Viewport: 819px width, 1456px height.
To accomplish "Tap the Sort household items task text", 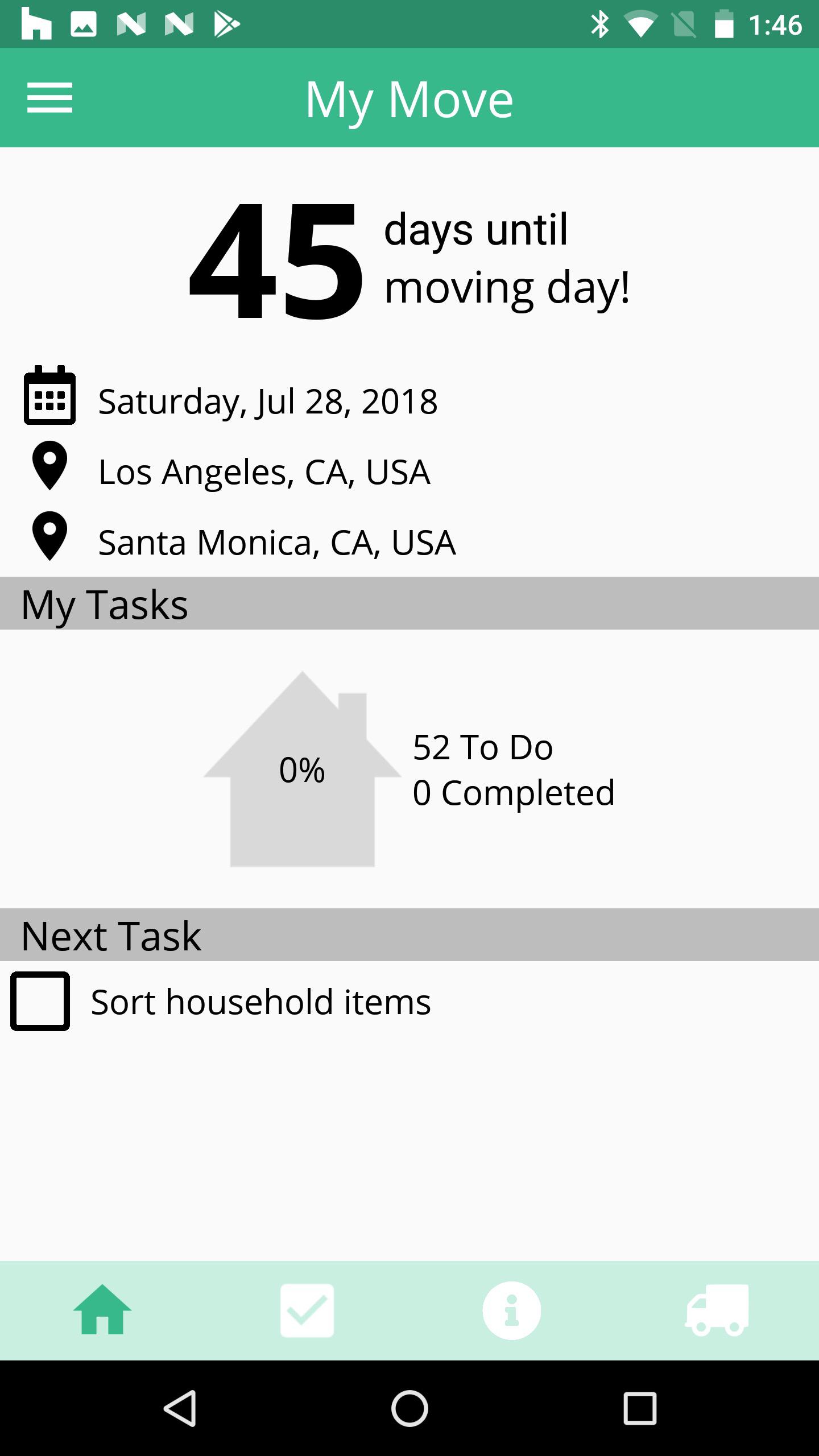I will point(261,1002).
